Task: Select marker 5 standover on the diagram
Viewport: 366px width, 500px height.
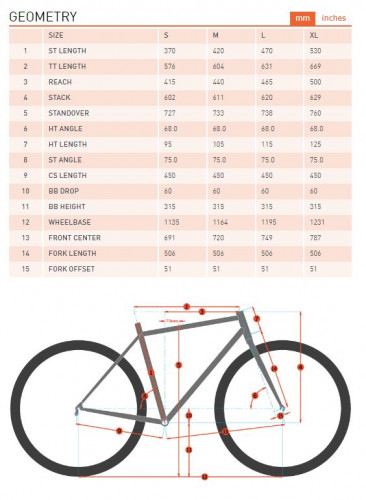Action: pyautogui.click(x=179, y=365)
